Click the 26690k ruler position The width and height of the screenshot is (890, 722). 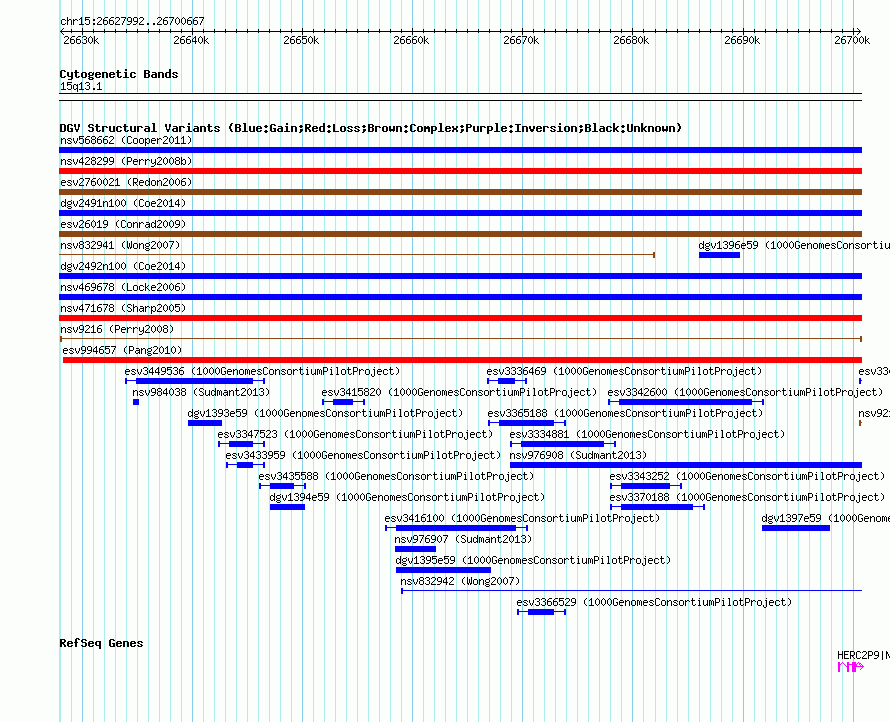(741, 40)
